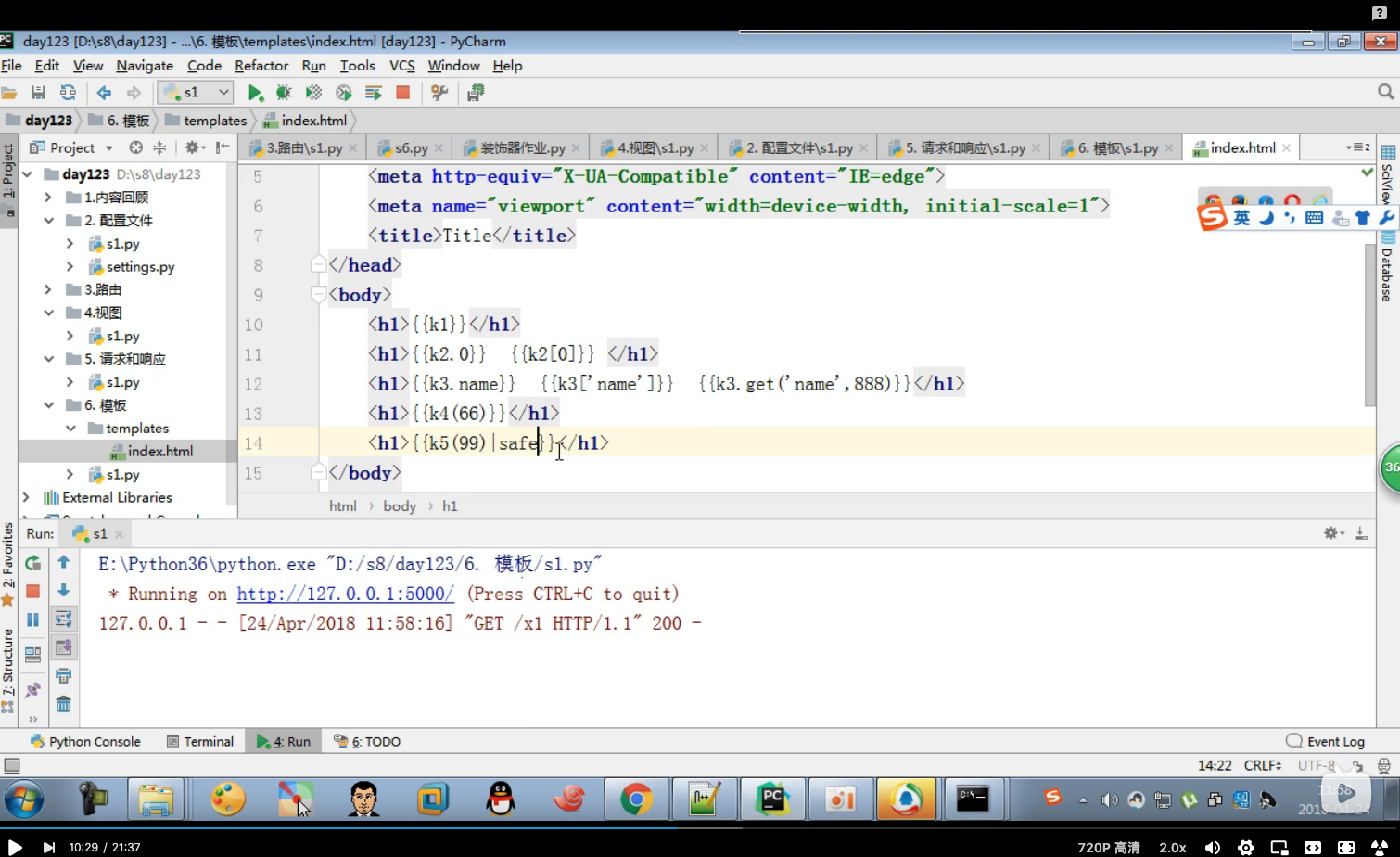This screenshot has height=857, width=1400.
Task: Toggle soft-wrap in Run panel
Action: [63, 619]
